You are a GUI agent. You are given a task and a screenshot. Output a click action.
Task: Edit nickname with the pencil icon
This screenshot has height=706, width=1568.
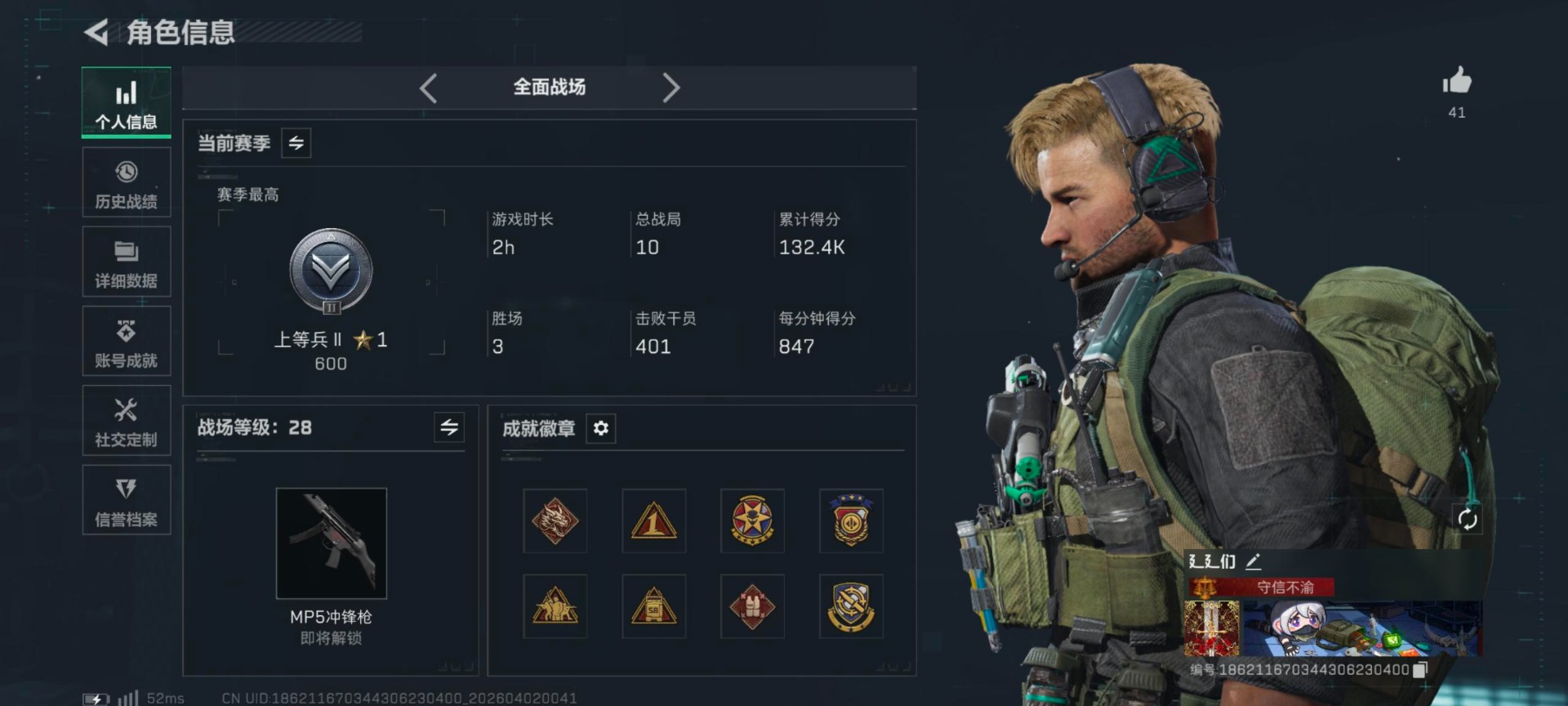1254,561
